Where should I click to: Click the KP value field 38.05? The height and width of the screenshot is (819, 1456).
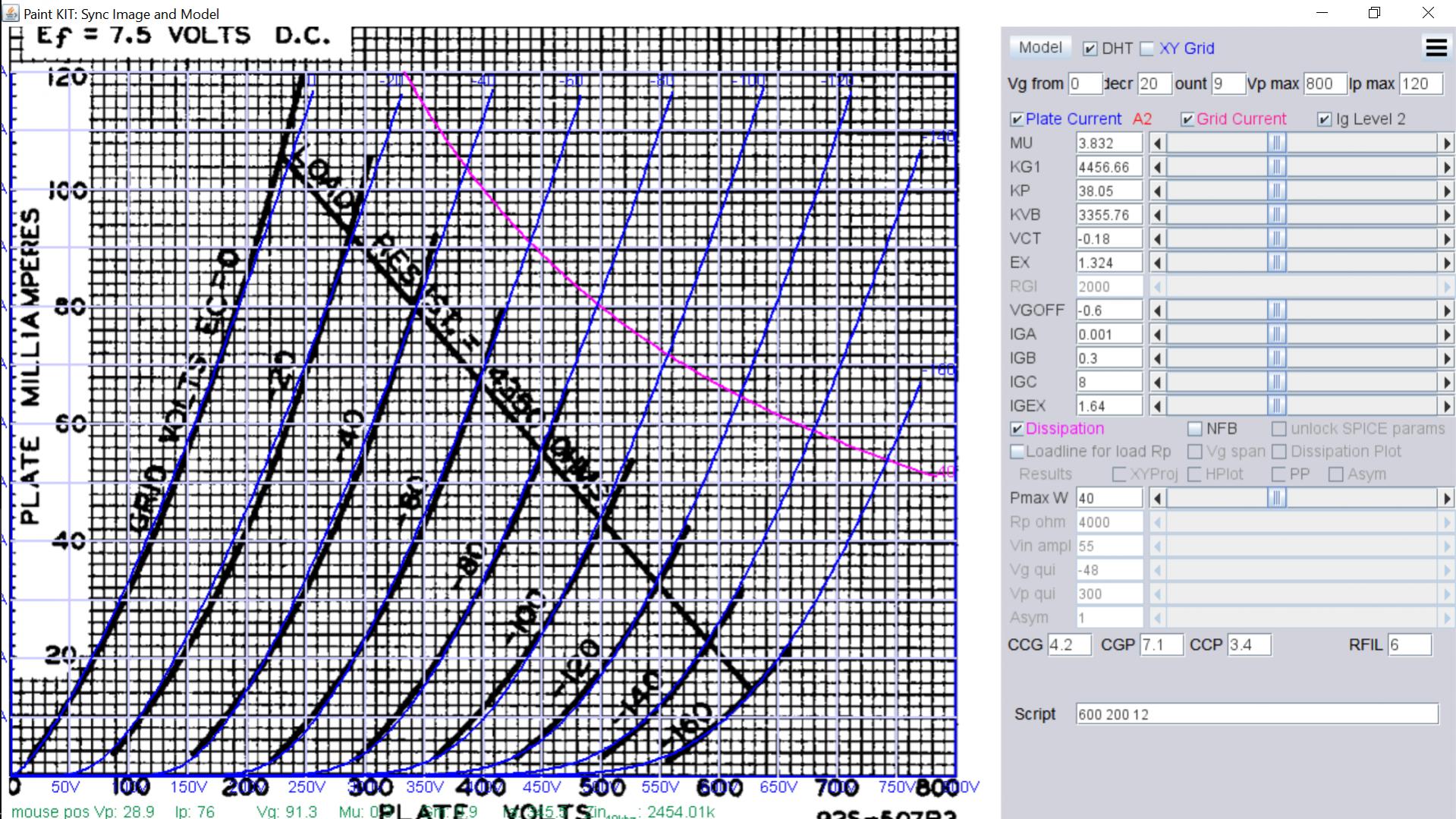[1109, 191]
